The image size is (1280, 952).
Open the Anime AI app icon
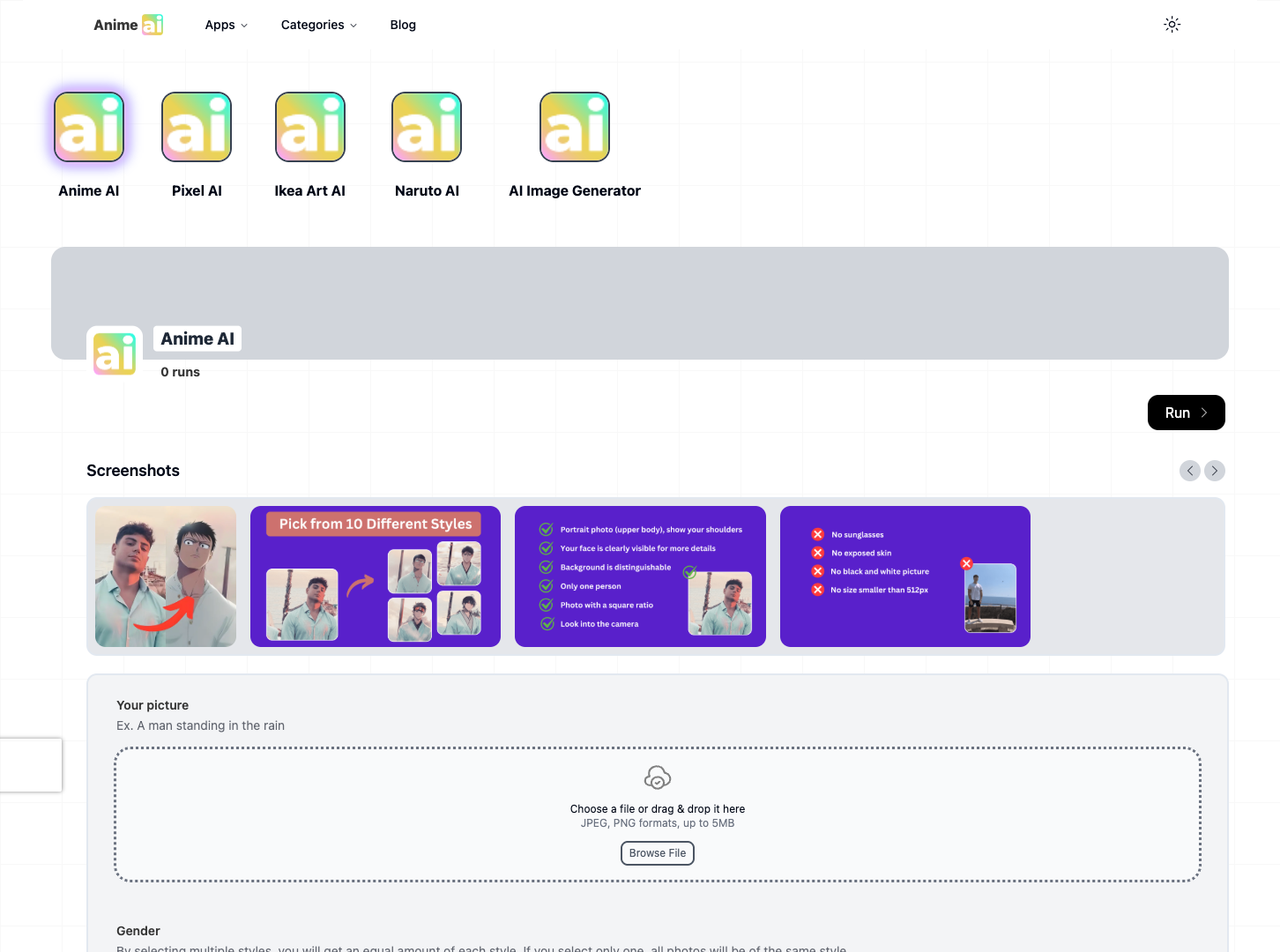pyautogui.click(x=89, y=127)
